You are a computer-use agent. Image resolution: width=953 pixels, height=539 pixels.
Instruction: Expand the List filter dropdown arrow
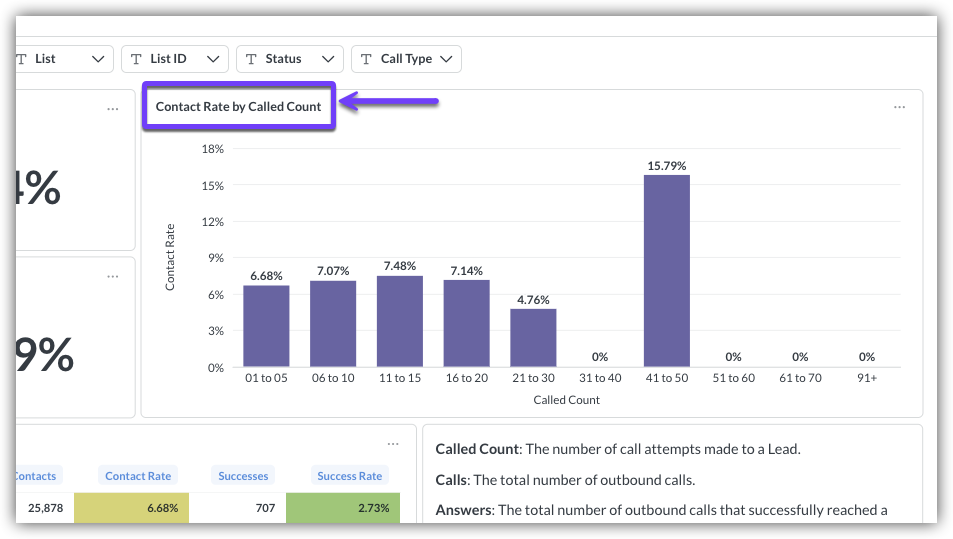pyautogui.click(x=98, y=59)
